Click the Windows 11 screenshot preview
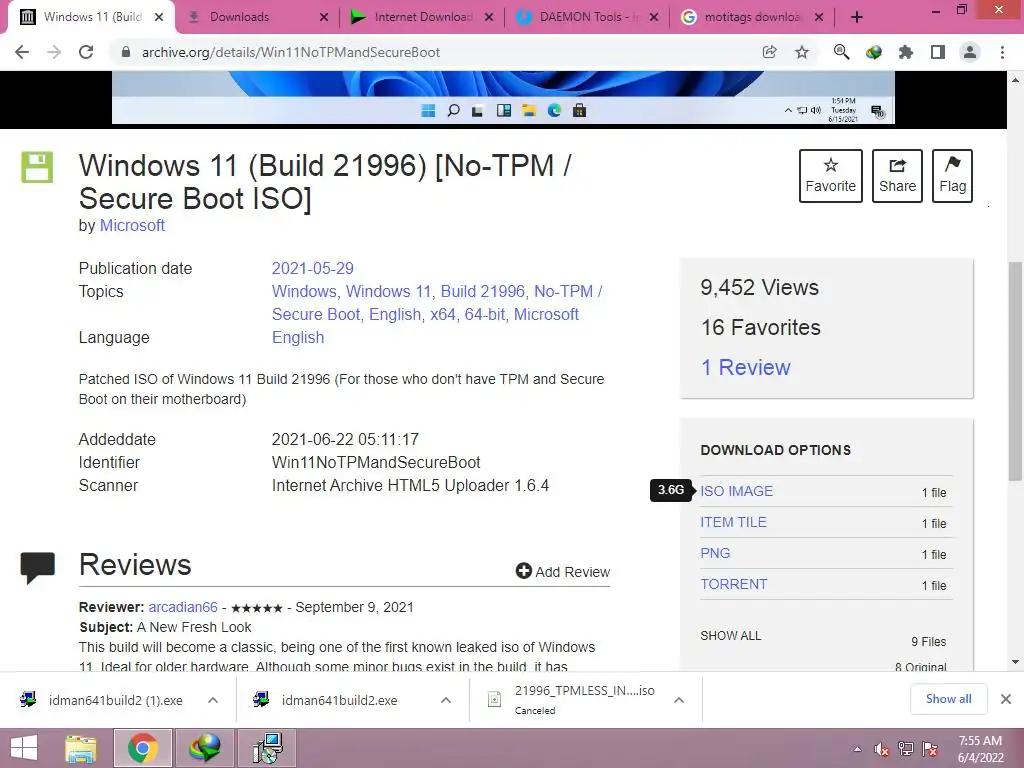The width and height of the screenshot is (1024, 768). coord(503,97)
